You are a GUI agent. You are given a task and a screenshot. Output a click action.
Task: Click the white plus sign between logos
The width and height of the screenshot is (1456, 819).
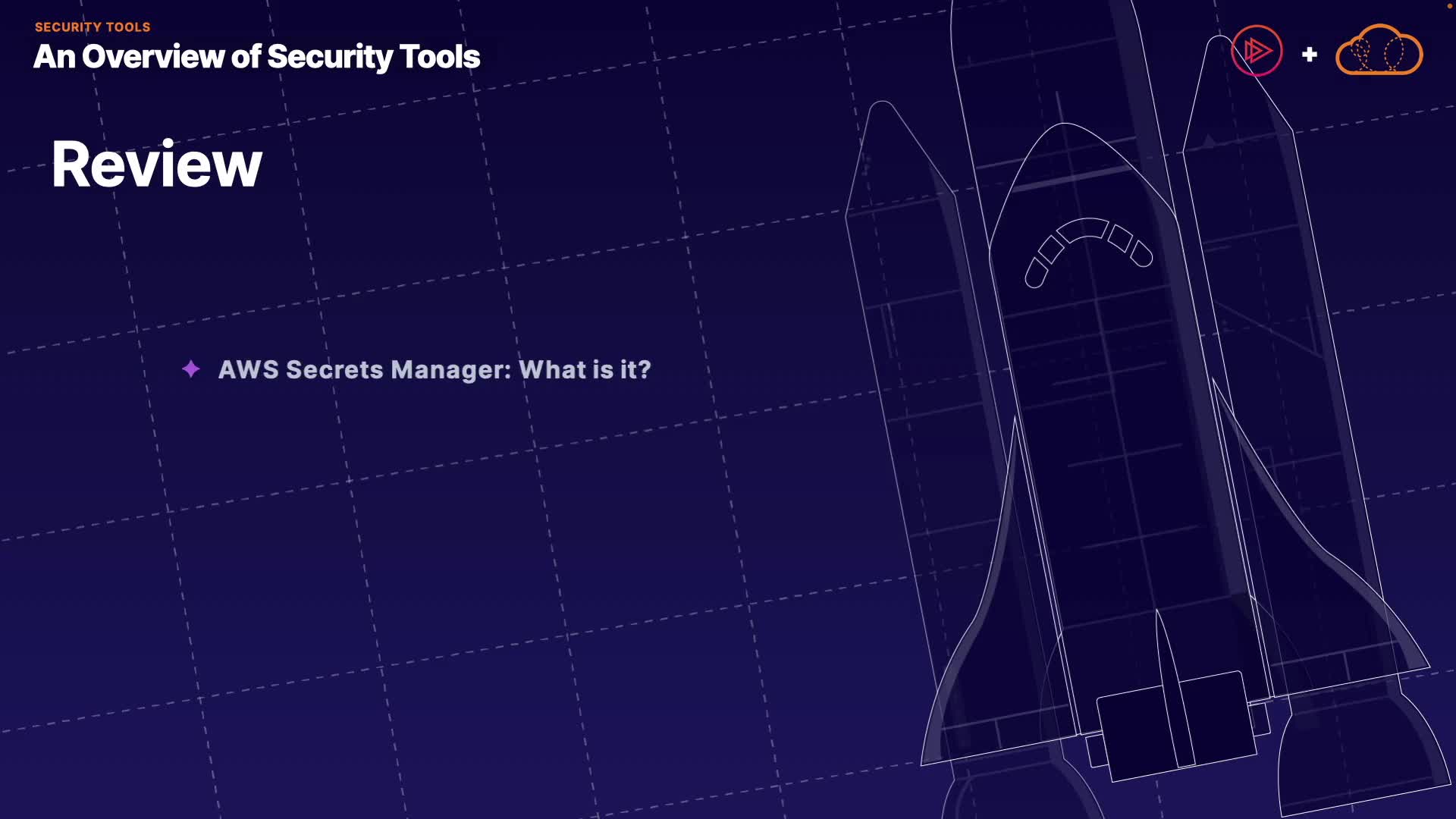pos(1309,55)
